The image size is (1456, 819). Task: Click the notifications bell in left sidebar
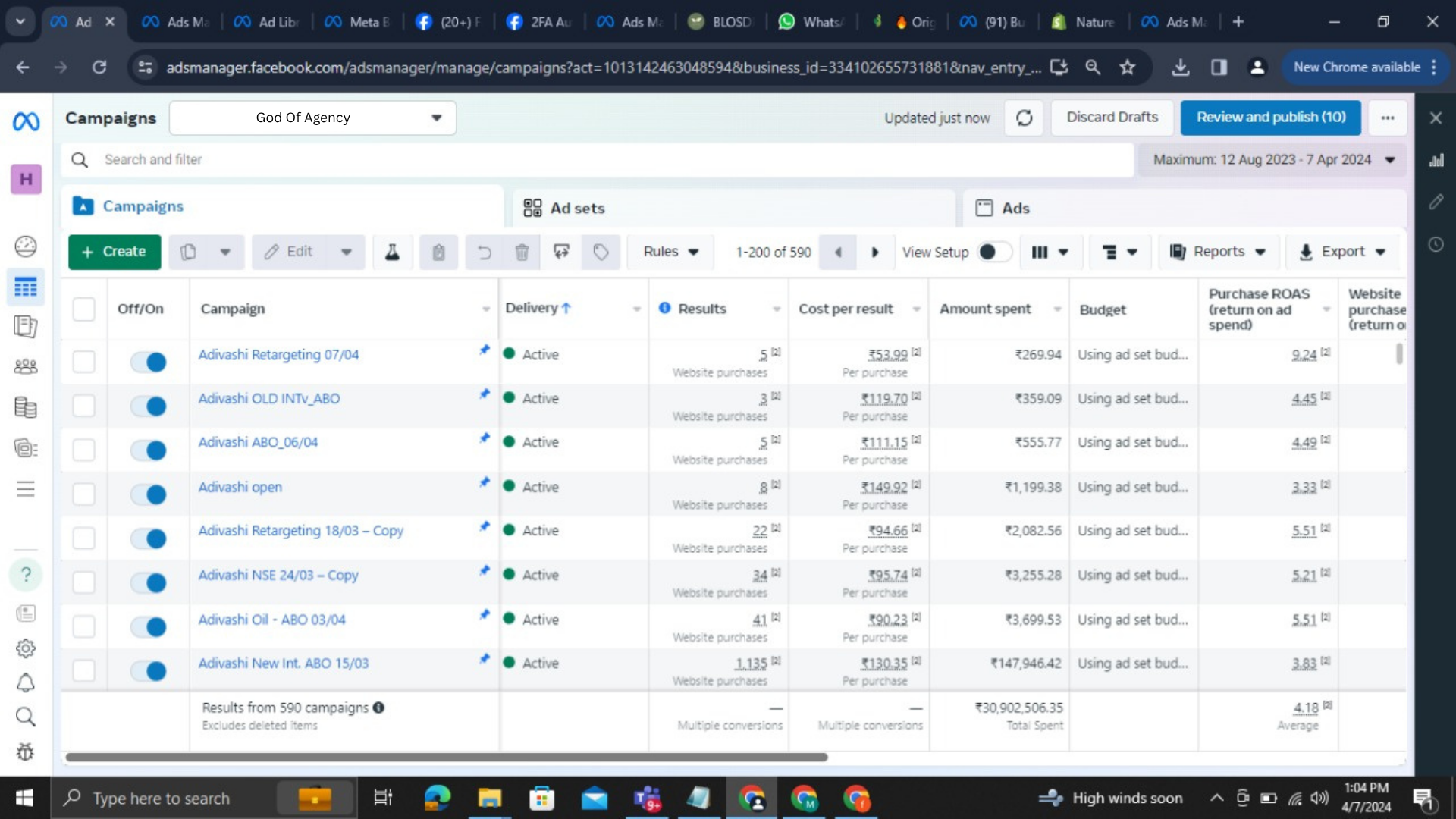click(26, 682)
